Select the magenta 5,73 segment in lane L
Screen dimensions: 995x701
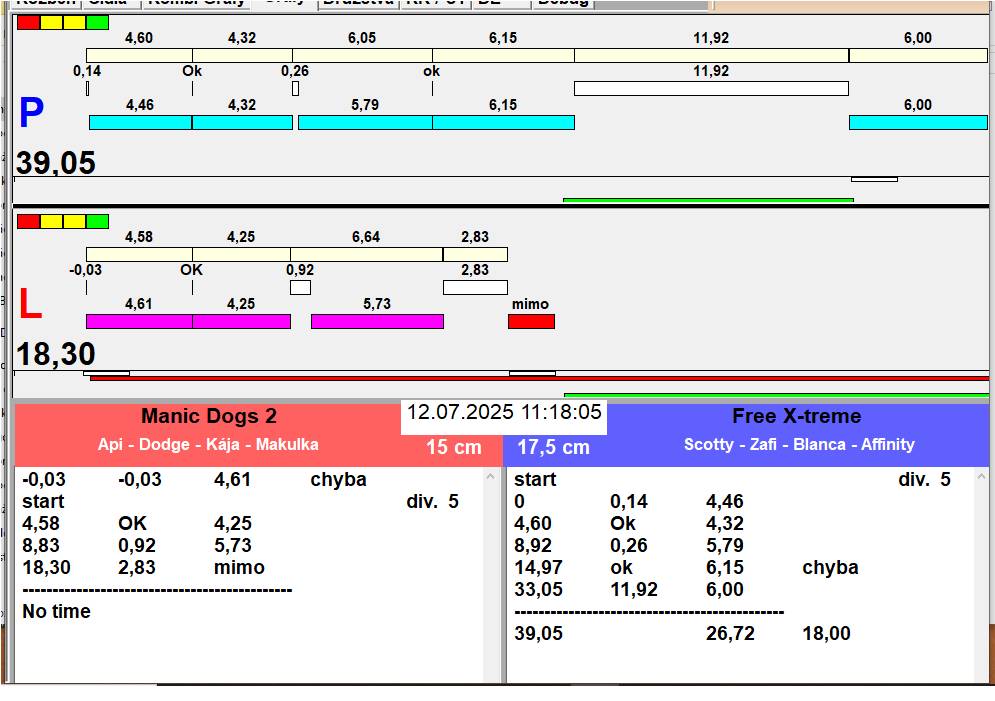click(x=377, y=321)
